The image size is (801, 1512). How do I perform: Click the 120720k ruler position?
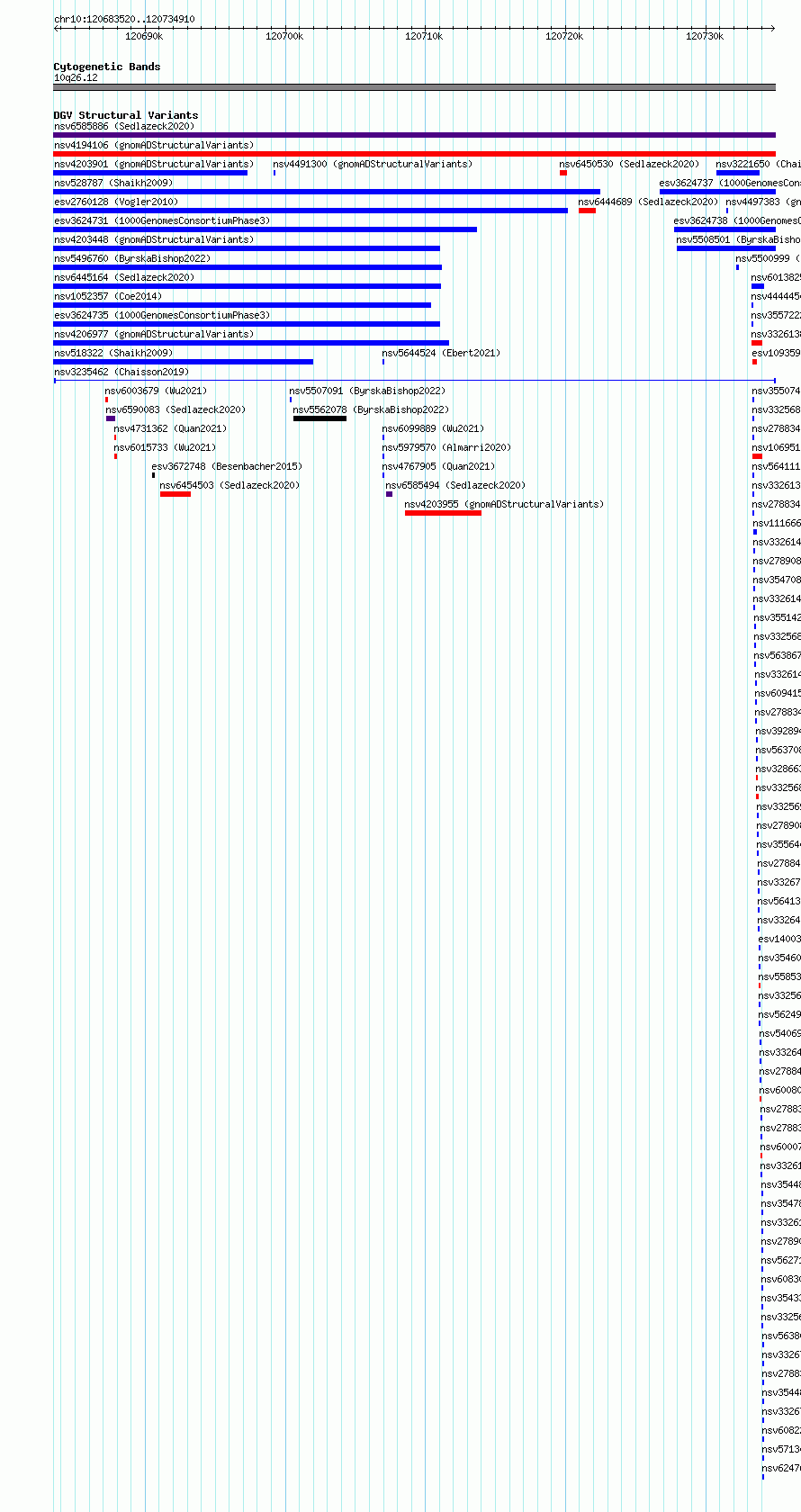pyautogui.click(x=564, y=36)
